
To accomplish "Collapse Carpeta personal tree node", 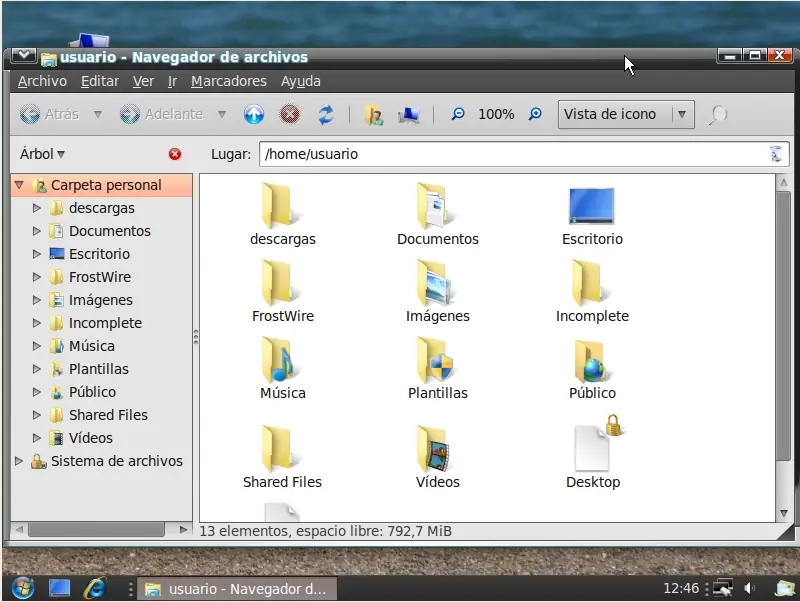I will pyautogui.click(x=19, y=185).
